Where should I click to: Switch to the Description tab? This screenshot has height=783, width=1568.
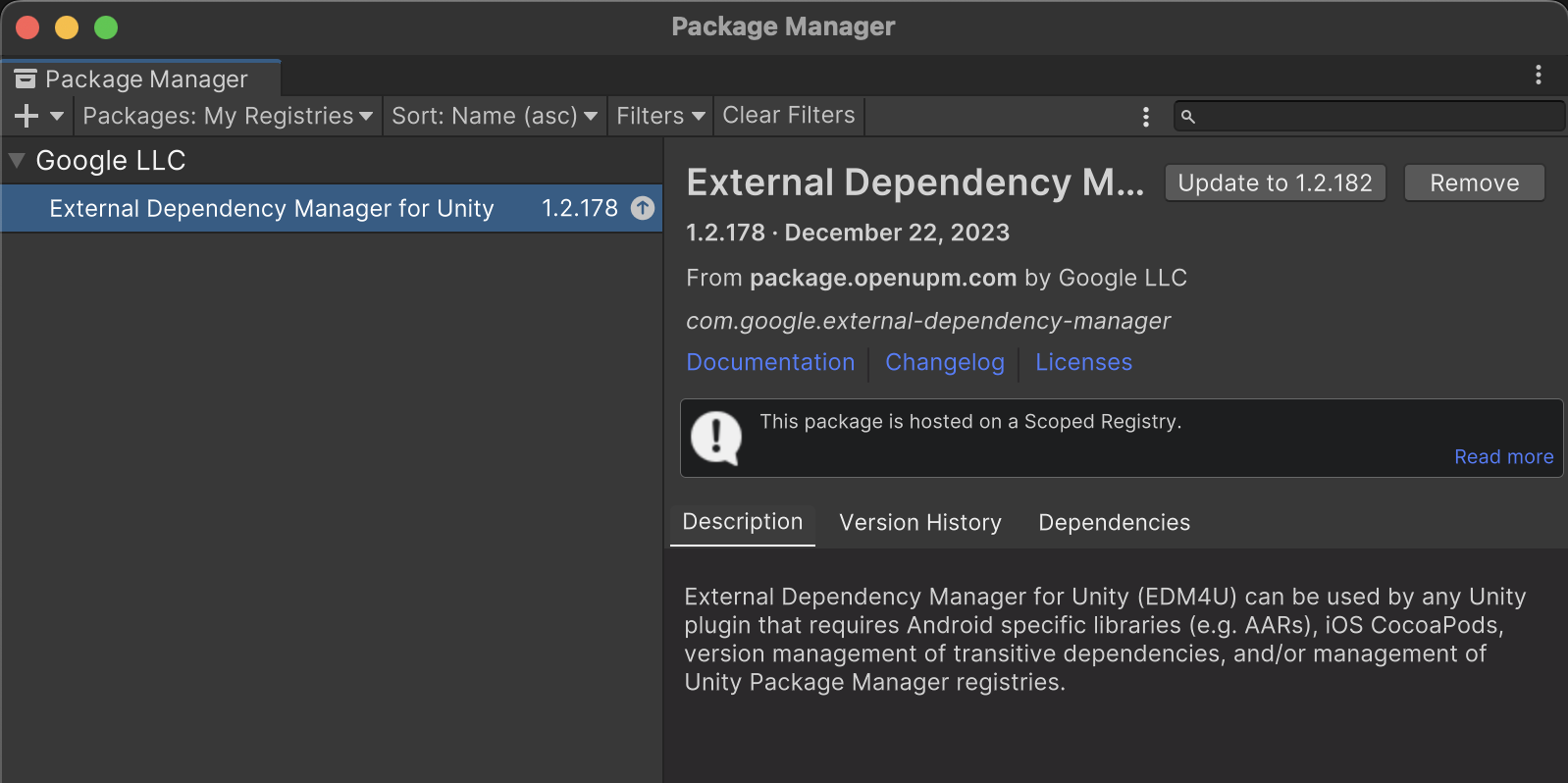point(743,522)
